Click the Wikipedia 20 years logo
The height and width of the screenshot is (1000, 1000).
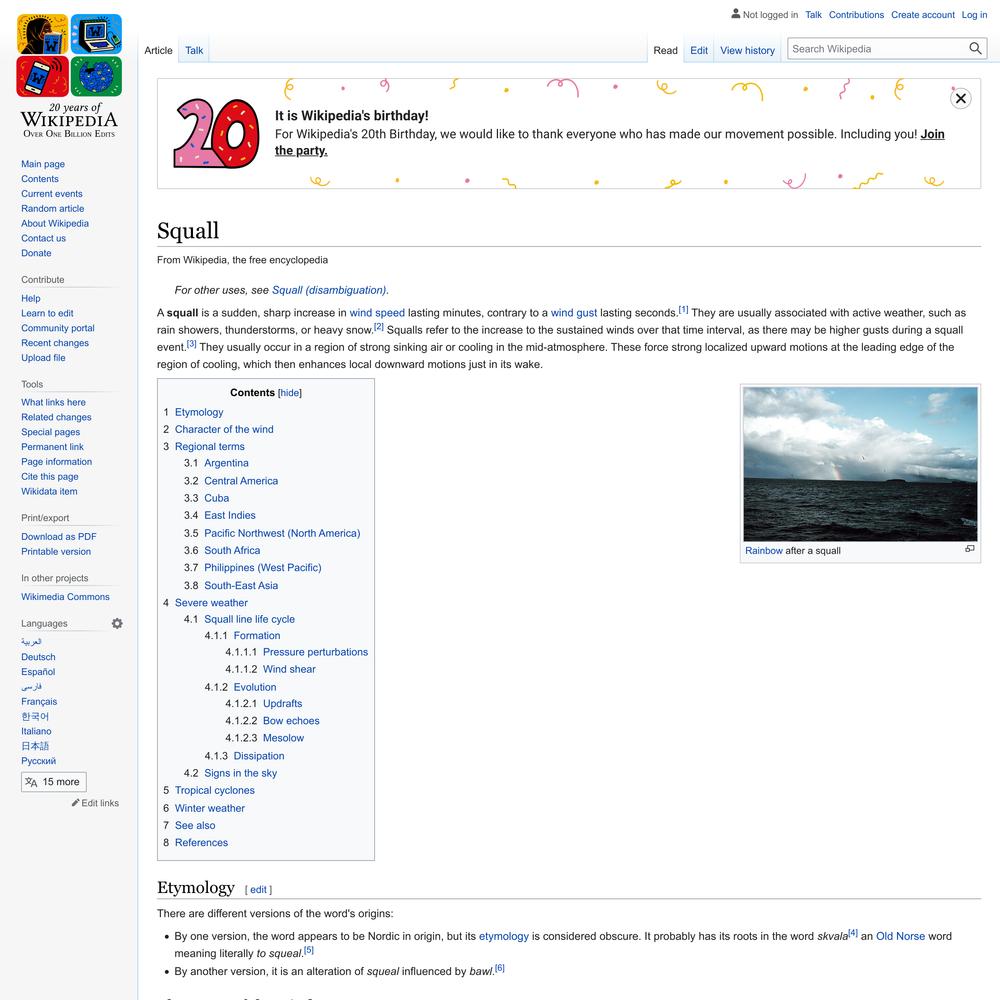click(x=69, y=76)
